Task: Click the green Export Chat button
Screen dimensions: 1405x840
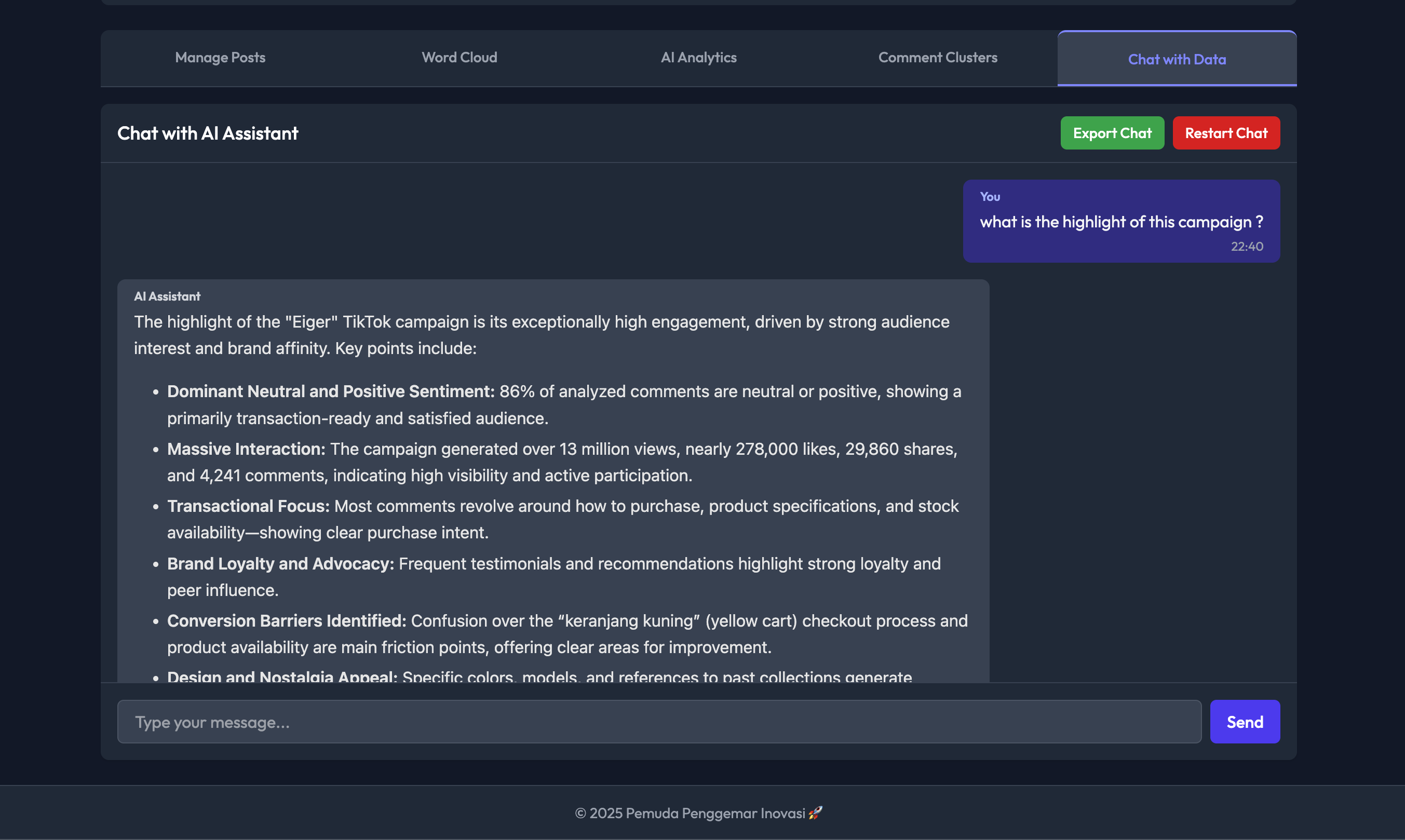Action: (1112, 132)
